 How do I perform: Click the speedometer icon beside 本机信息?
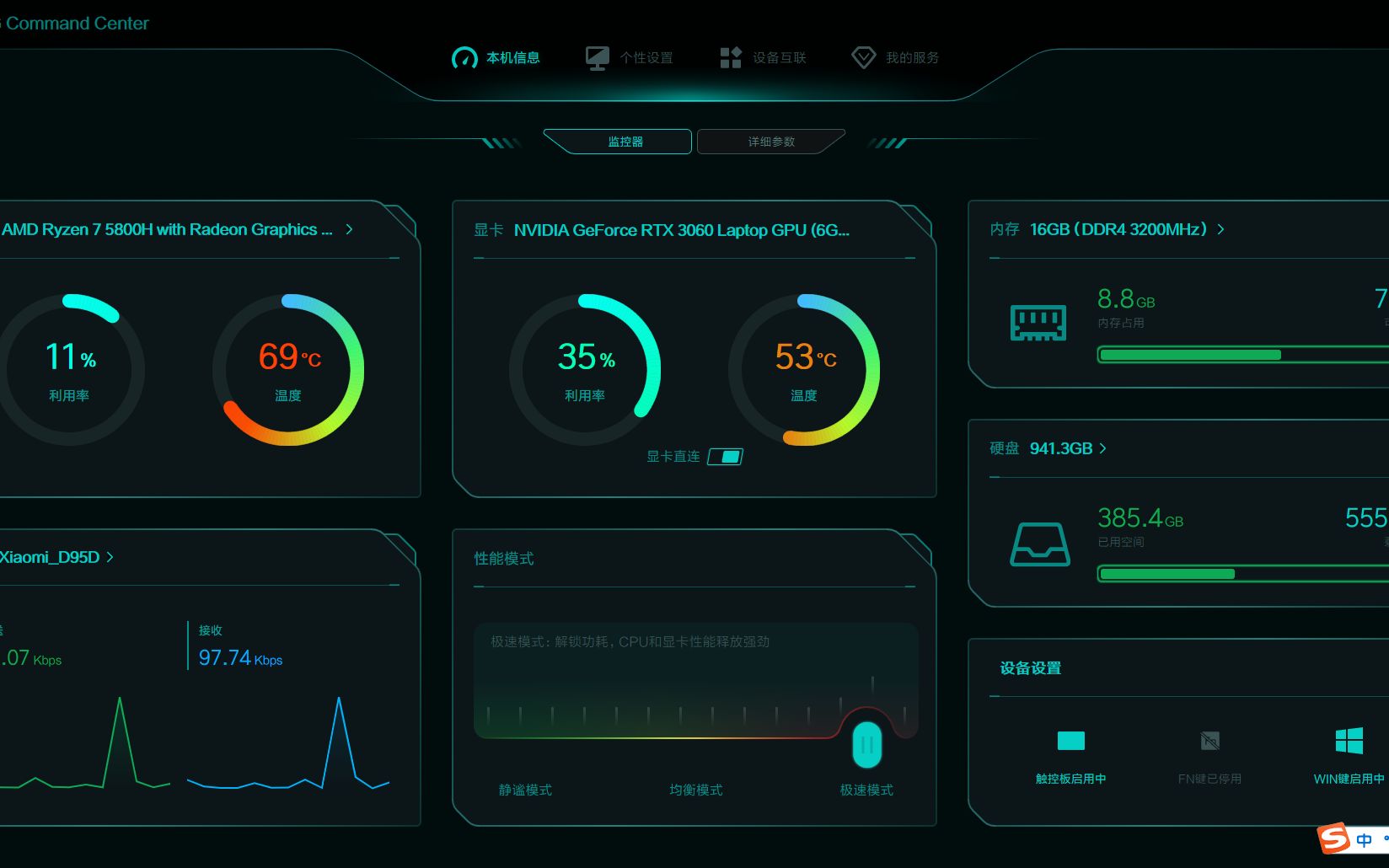[x=464, y=57]
